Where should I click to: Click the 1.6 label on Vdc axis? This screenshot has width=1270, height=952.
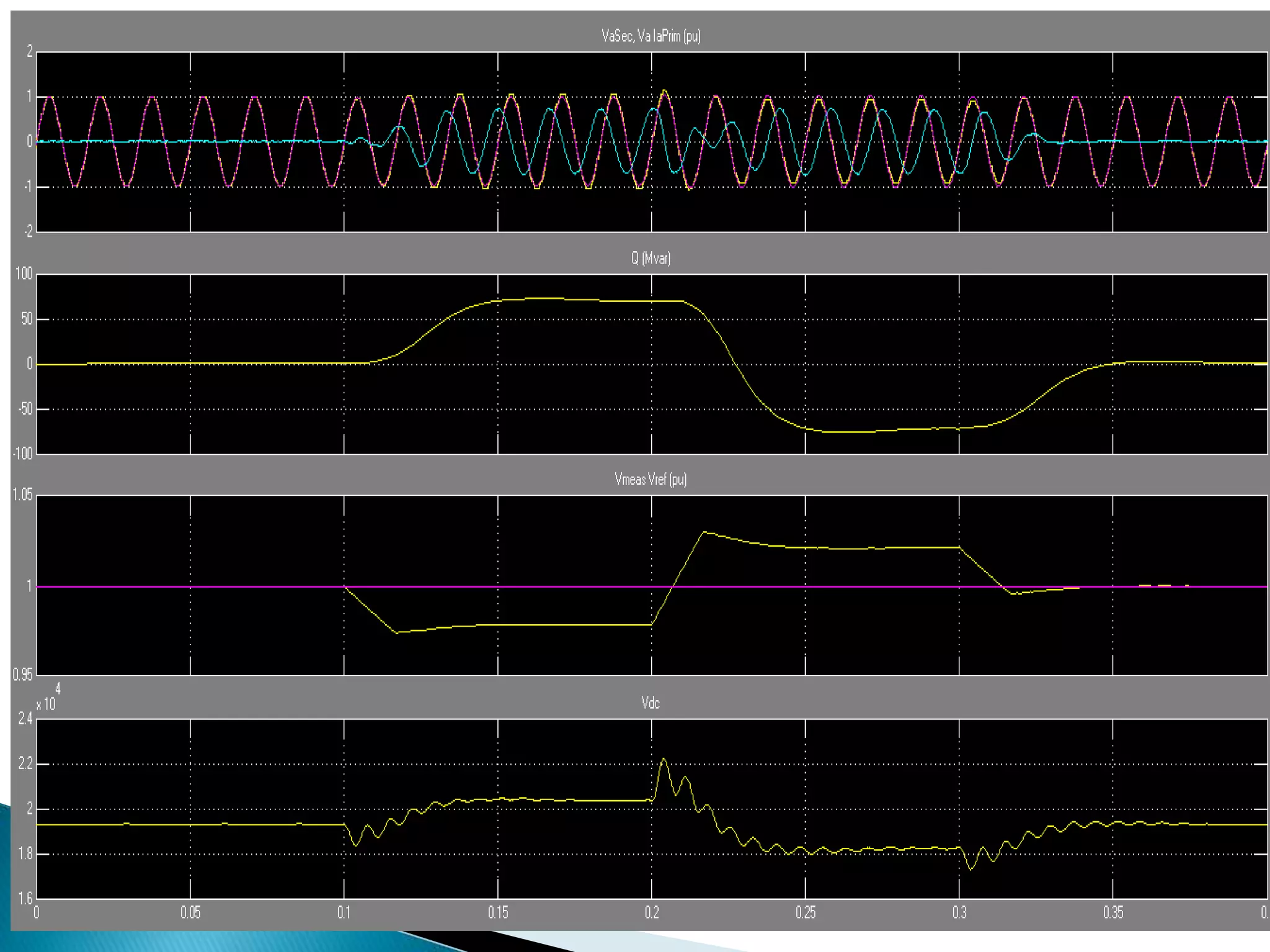[25, 898]
